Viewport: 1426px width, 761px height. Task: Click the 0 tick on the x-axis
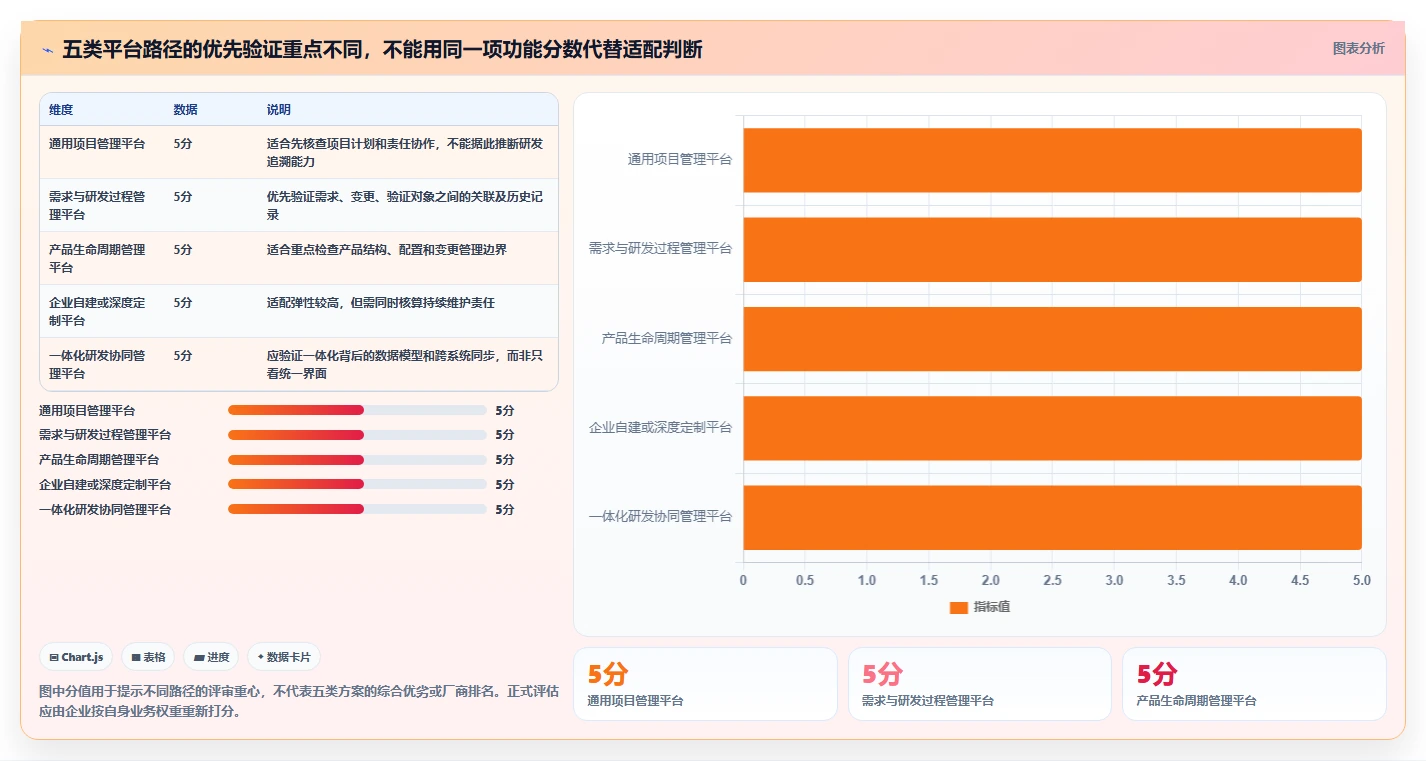[743, 581]
